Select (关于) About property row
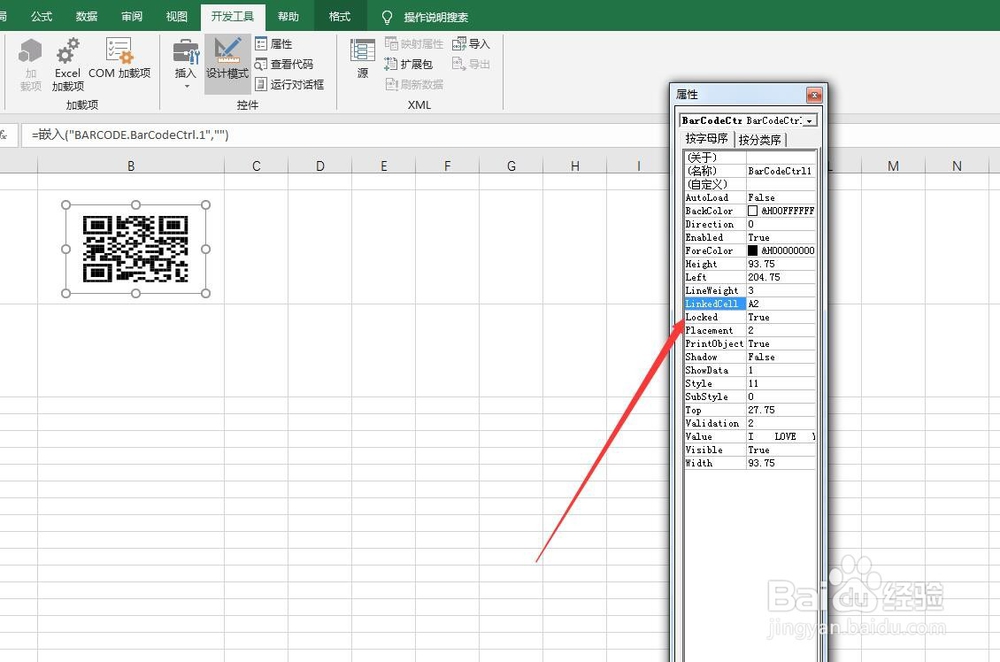Screen dimensions: 1000x662 coord(750,158)
